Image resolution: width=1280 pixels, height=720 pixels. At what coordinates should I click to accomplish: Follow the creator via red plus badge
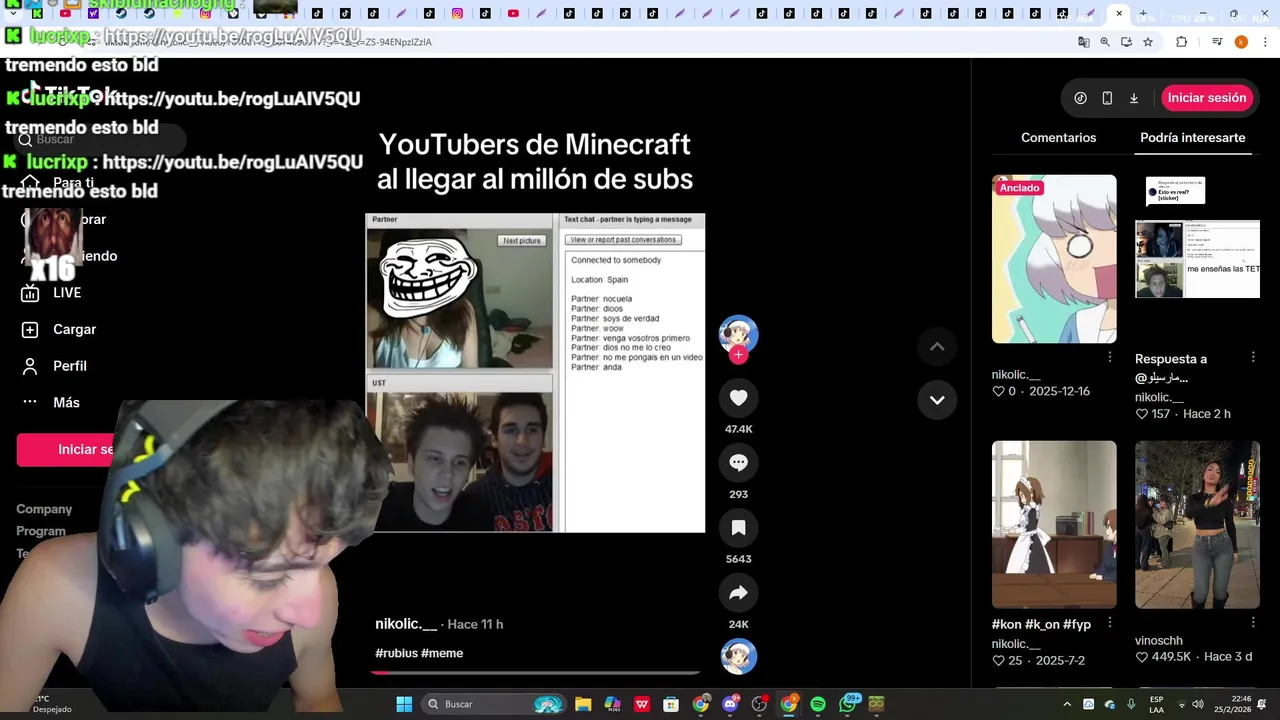[x=738, y=355]
